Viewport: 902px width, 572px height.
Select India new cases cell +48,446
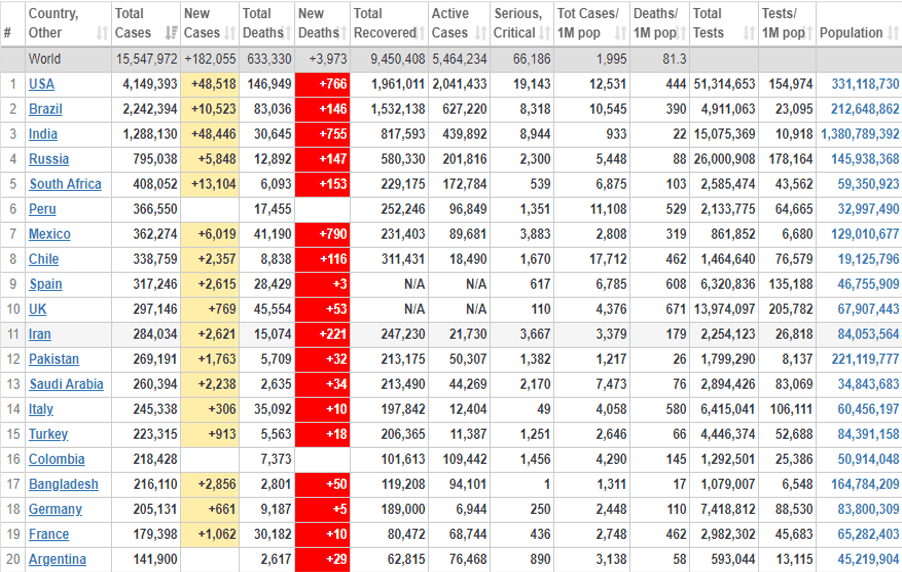coord(210,134)
